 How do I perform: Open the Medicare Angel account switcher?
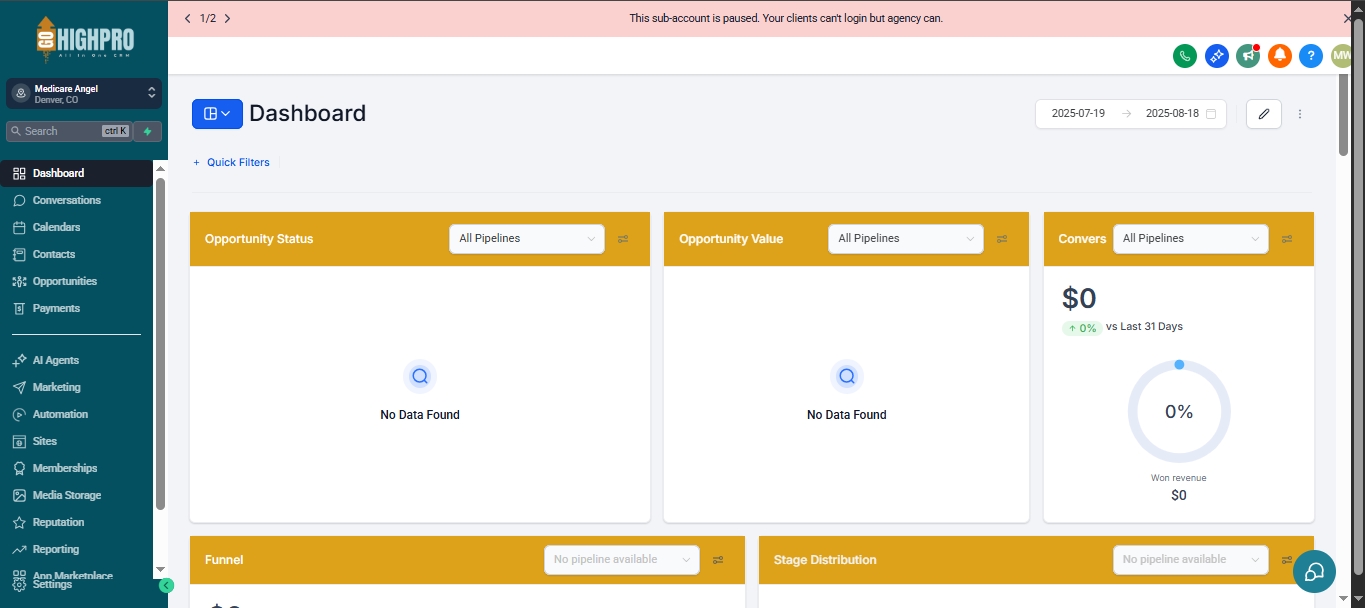click(x=84, y=94)
